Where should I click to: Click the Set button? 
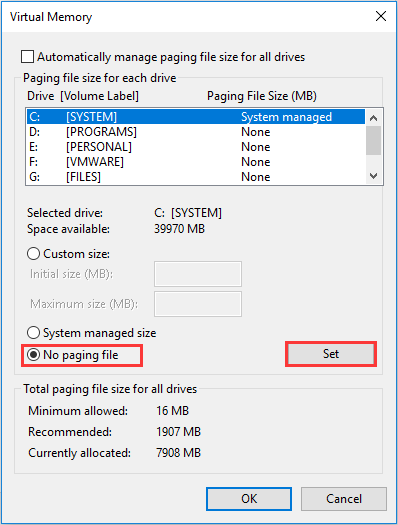click(331, 354)
